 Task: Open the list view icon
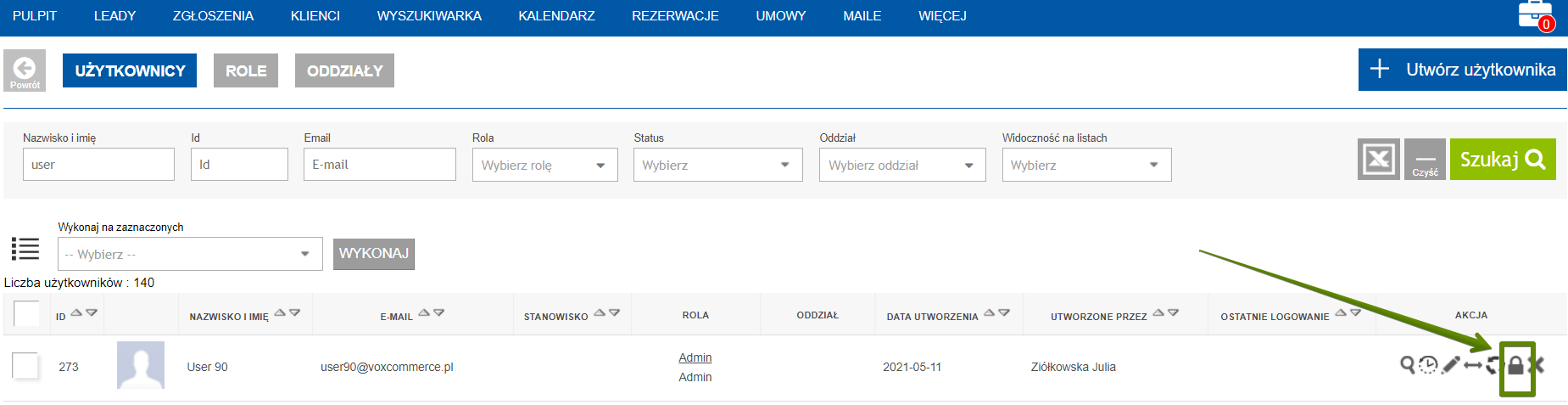25,249
